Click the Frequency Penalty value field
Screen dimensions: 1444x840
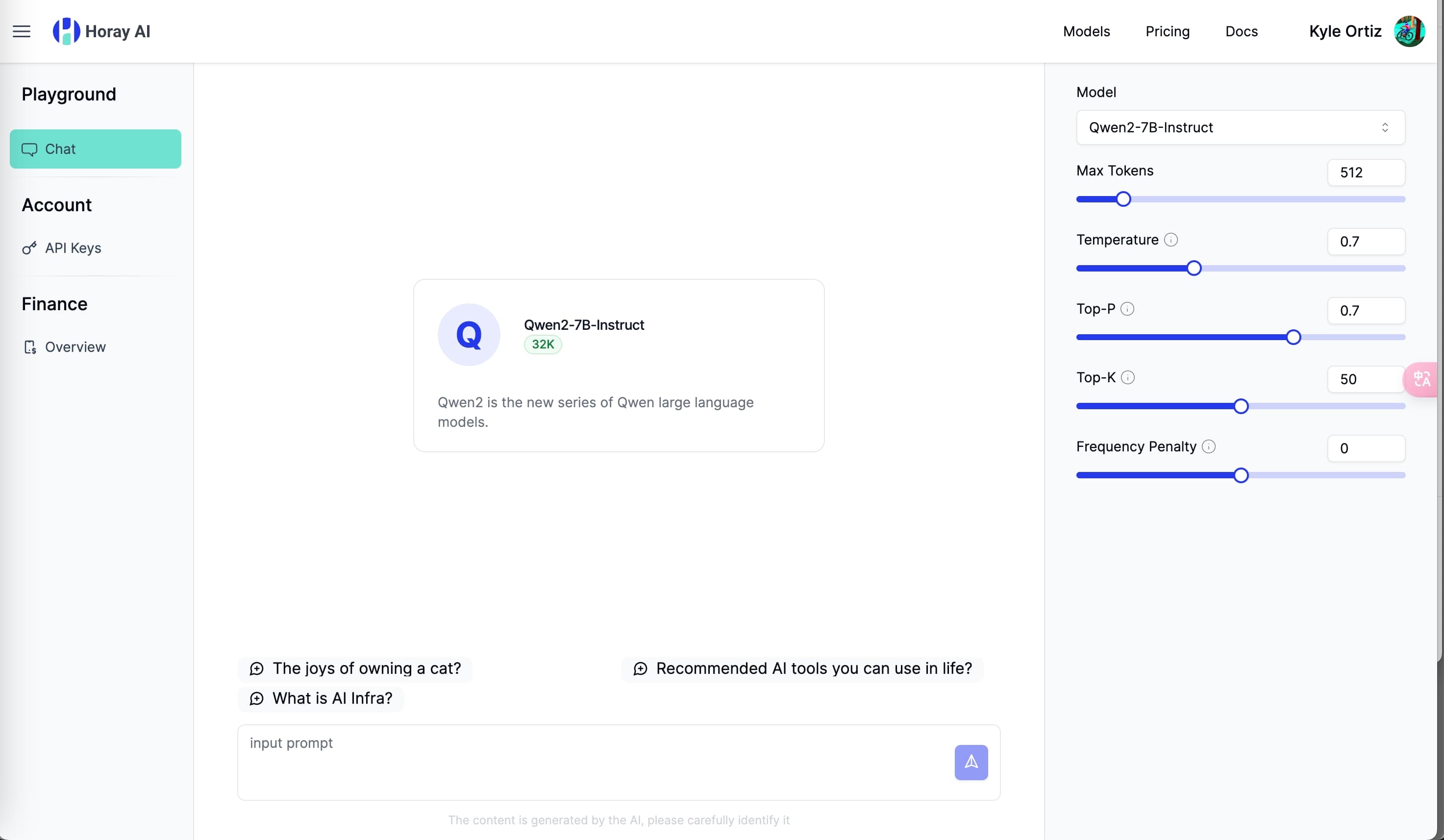[x=1366, y=448]
